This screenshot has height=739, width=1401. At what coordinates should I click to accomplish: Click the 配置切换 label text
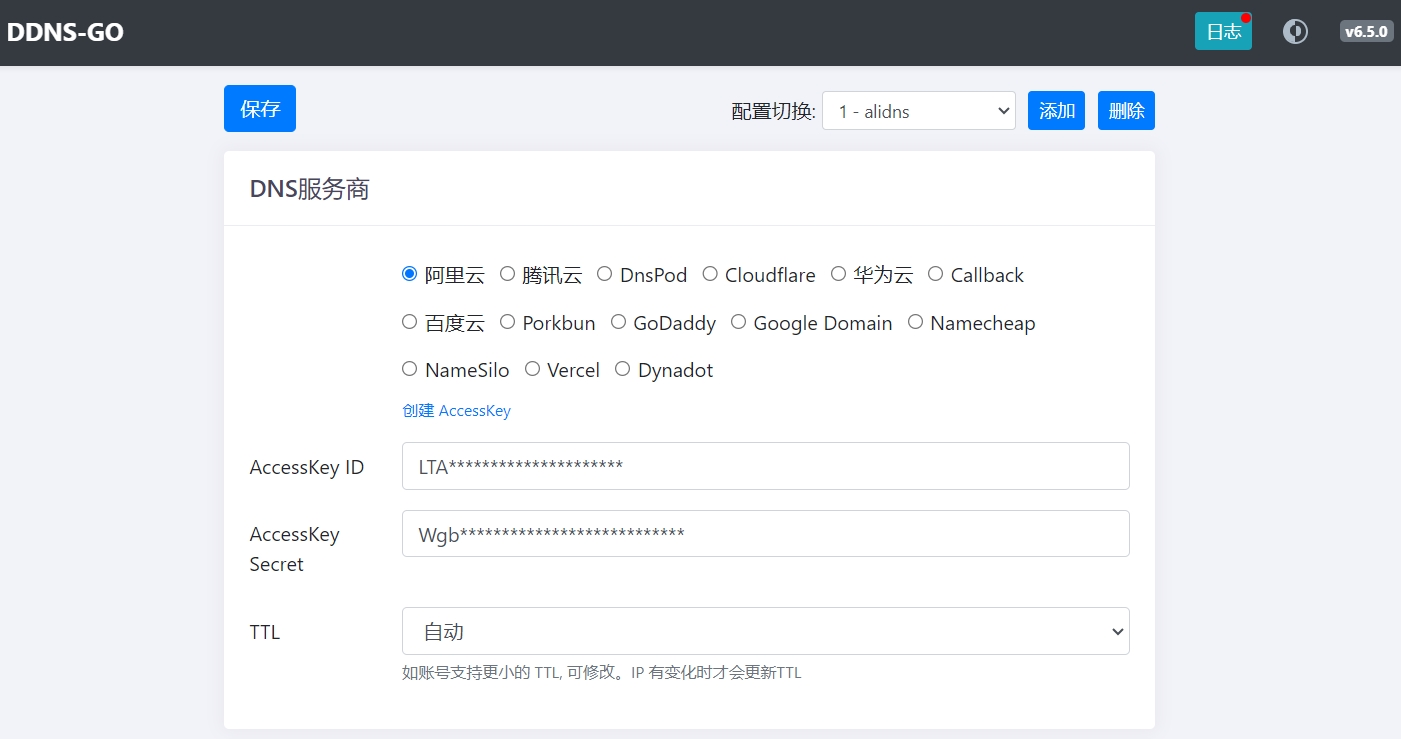click(x=774, y=111)
